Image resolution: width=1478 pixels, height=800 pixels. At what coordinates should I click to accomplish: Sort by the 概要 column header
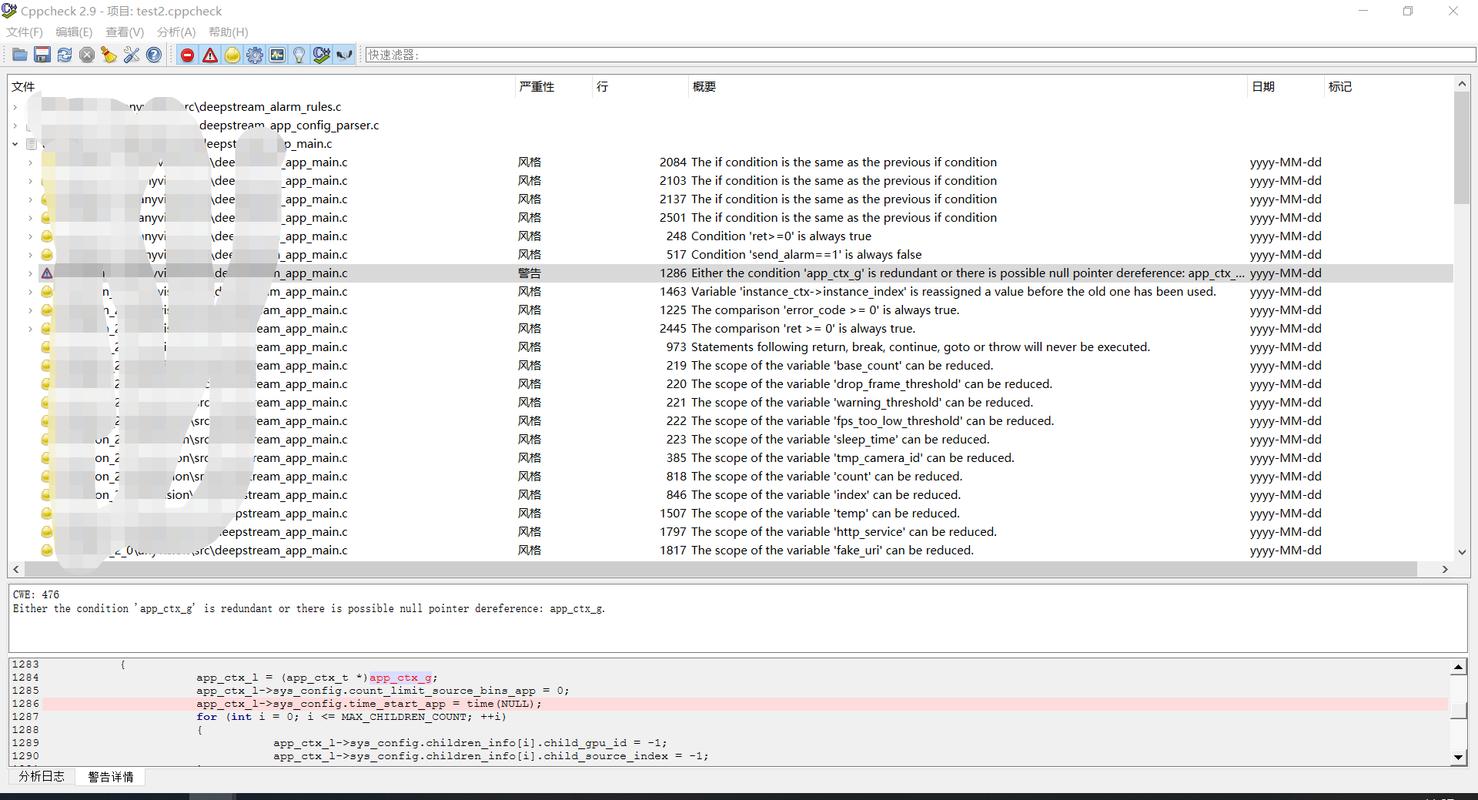968,87
